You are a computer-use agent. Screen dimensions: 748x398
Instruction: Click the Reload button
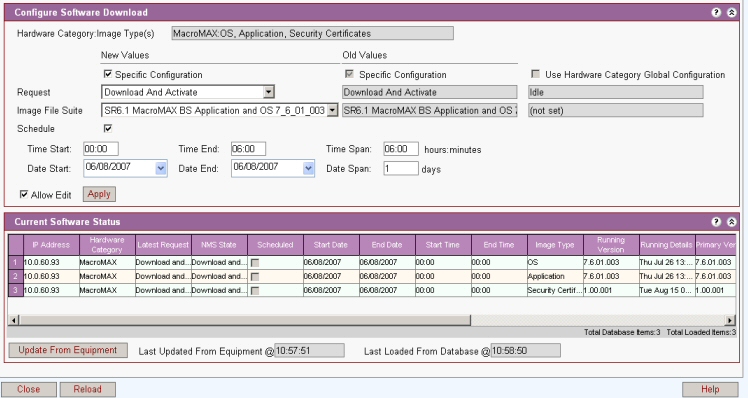[x=87, y=389]
